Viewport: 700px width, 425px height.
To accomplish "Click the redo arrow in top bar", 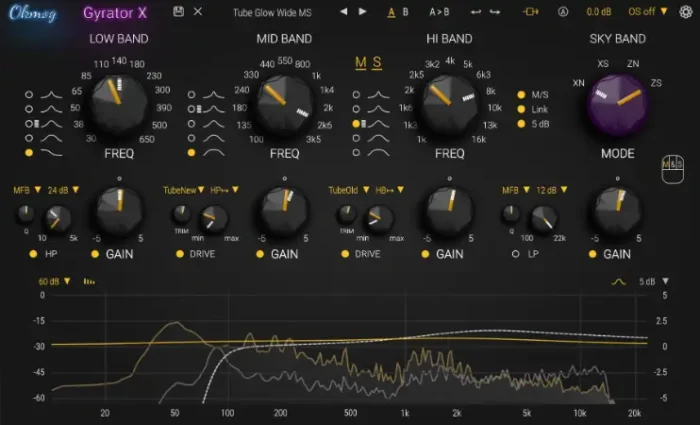I will 494,11.
